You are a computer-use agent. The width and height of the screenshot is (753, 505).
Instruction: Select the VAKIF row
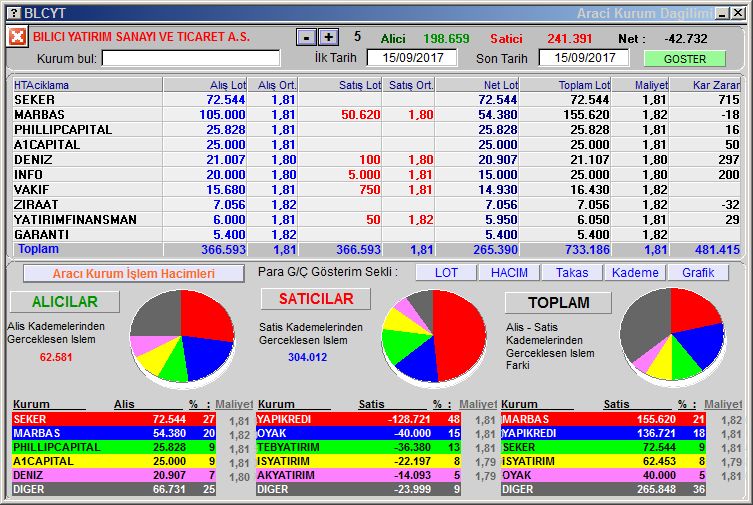[x=376, y=189]
